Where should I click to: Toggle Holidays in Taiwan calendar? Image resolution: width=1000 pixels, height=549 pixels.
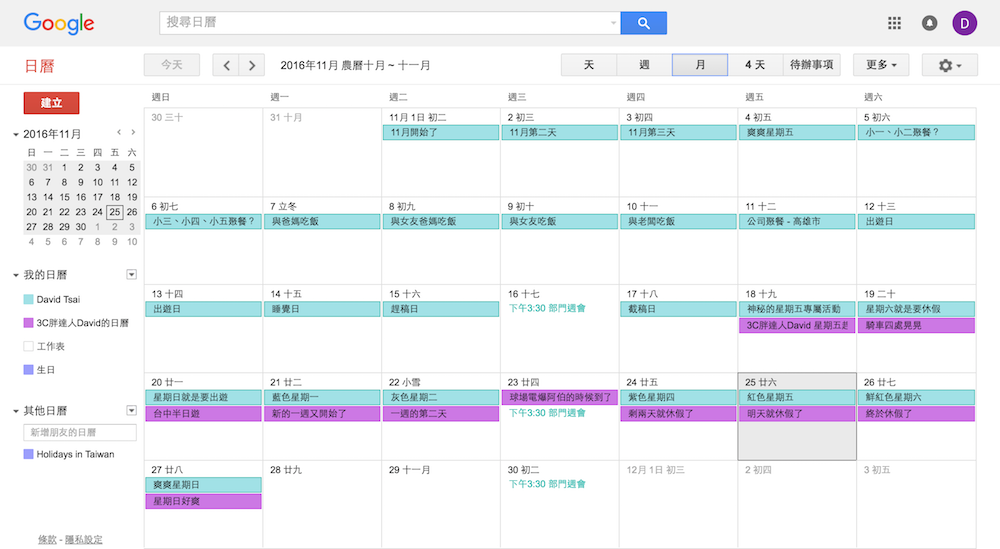[x=28, y=454]
